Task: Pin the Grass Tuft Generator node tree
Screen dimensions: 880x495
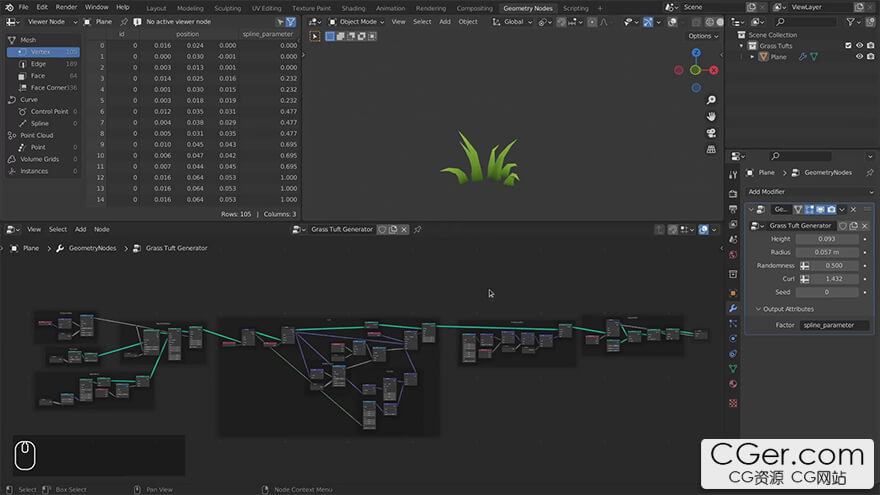Action: 418,229
